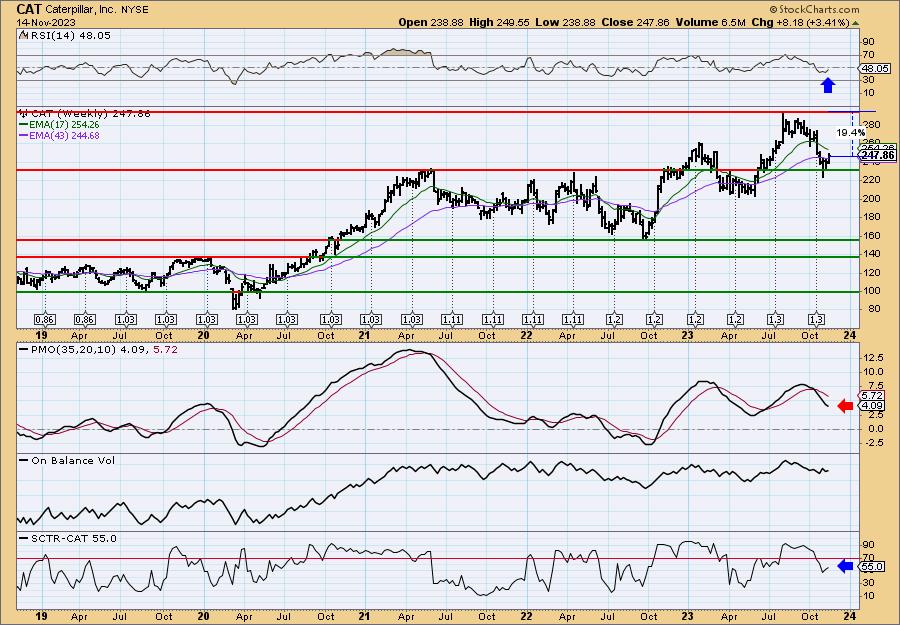Click the 48.05 RSI value tag
This screenshot has height=625, width=900.
pyautogui.click(x=874, y=68)
